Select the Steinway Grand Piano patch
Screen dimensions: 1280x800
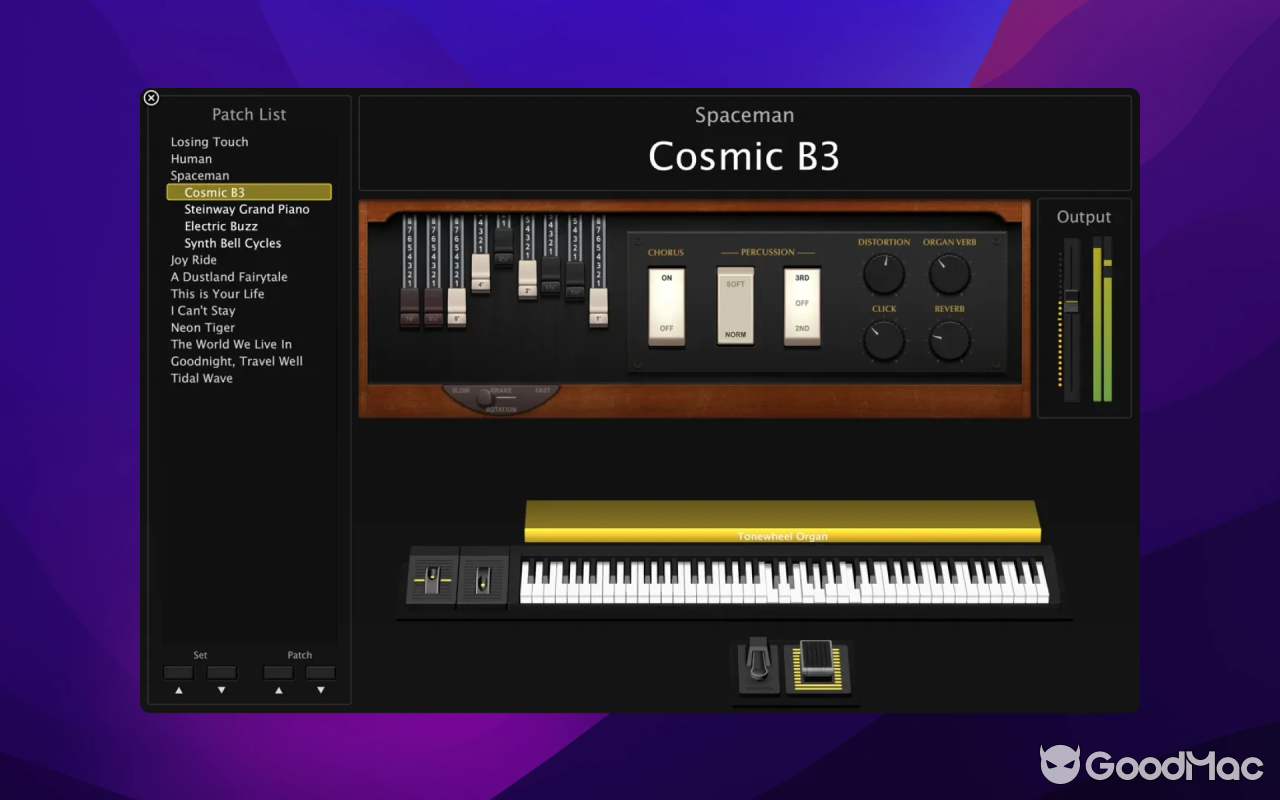(246, 209)
